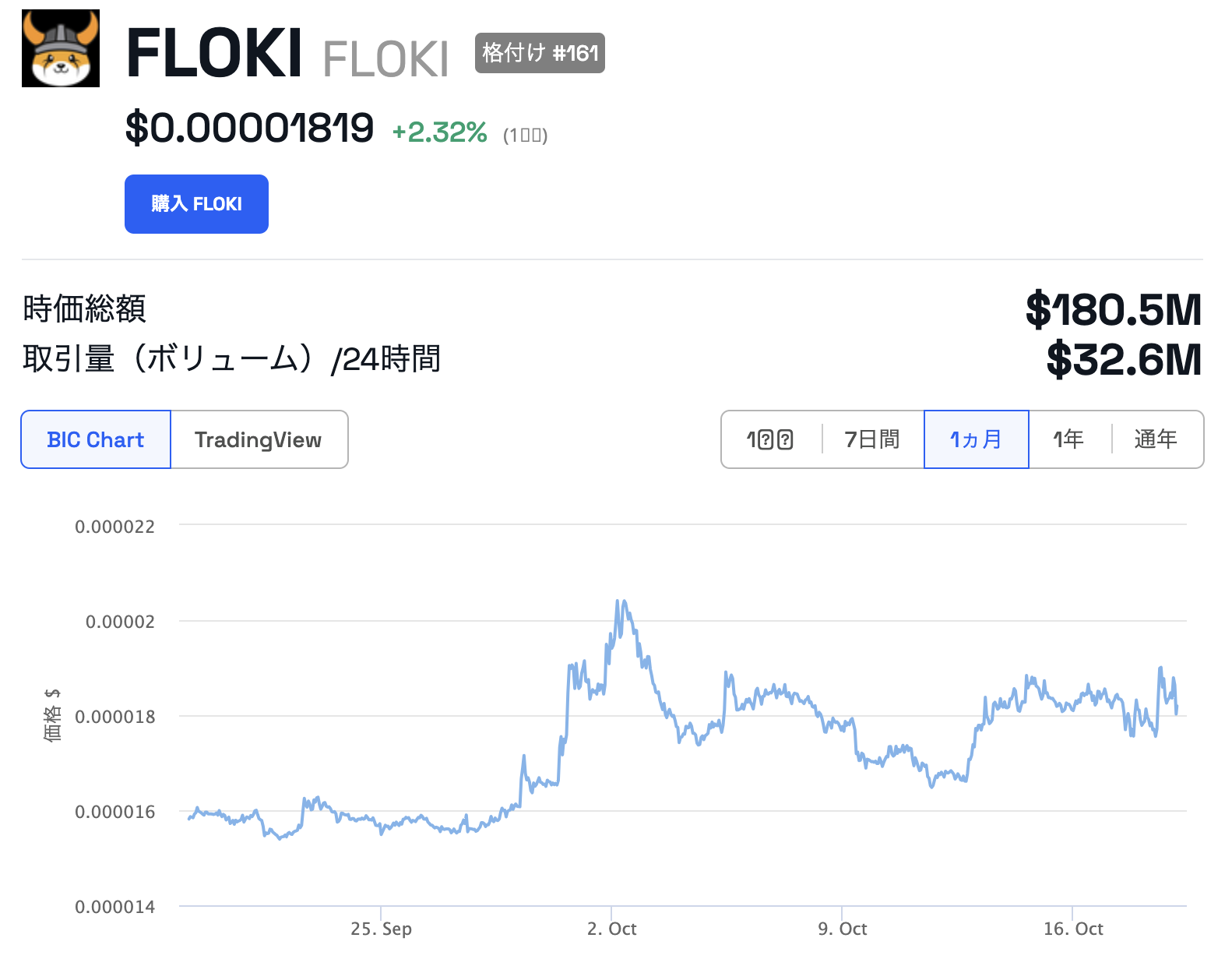Show the 通年 all-time range
This screenshot has height=959, width=1232.
coord(1155,439)
